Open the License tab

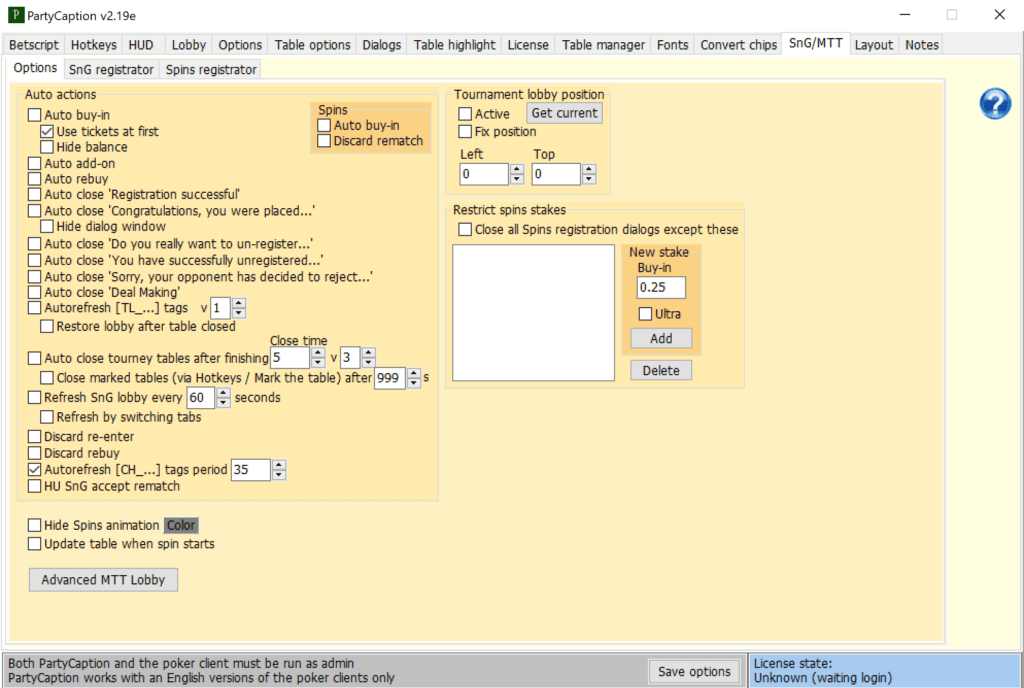coord(528,45)
